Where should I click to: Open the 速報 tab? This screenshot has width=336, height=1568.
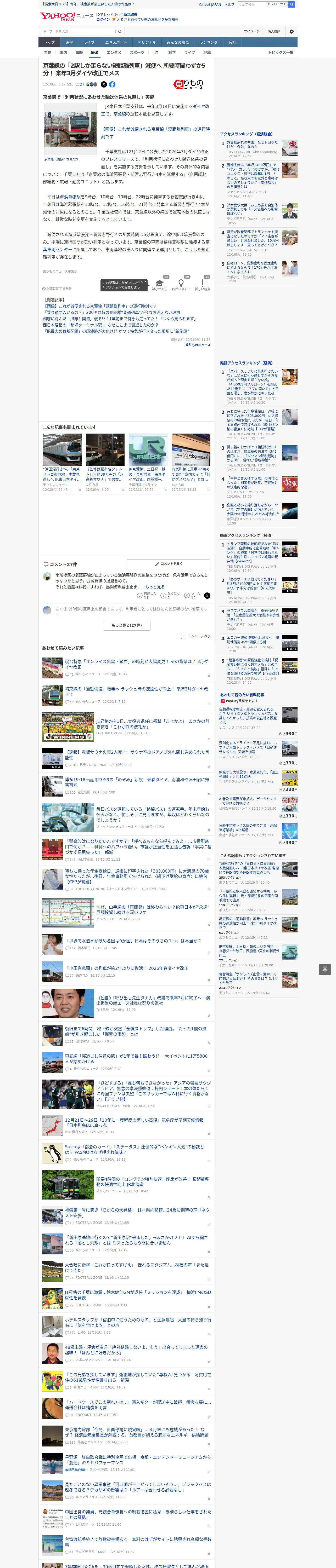(x=69, y=43)
